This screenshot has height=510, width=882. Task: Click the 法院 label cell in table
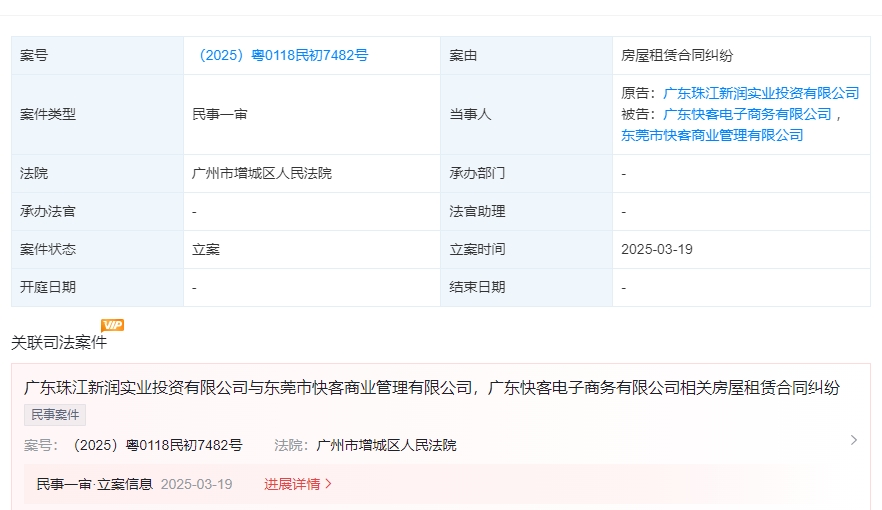pyautogui.click(x=97, y=173)
